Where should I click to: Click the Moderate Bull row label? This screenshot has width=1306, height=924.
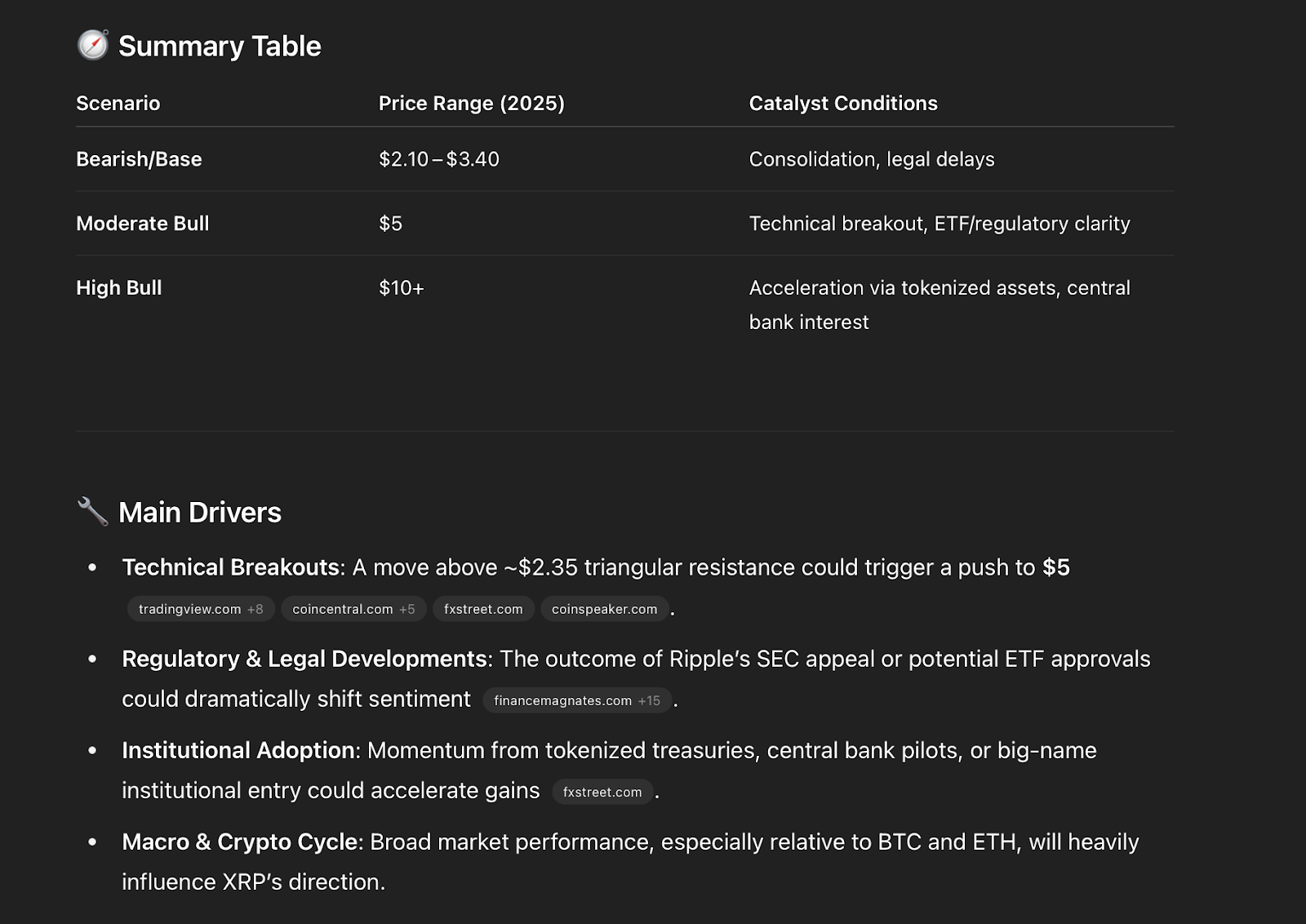coord(143,224)
